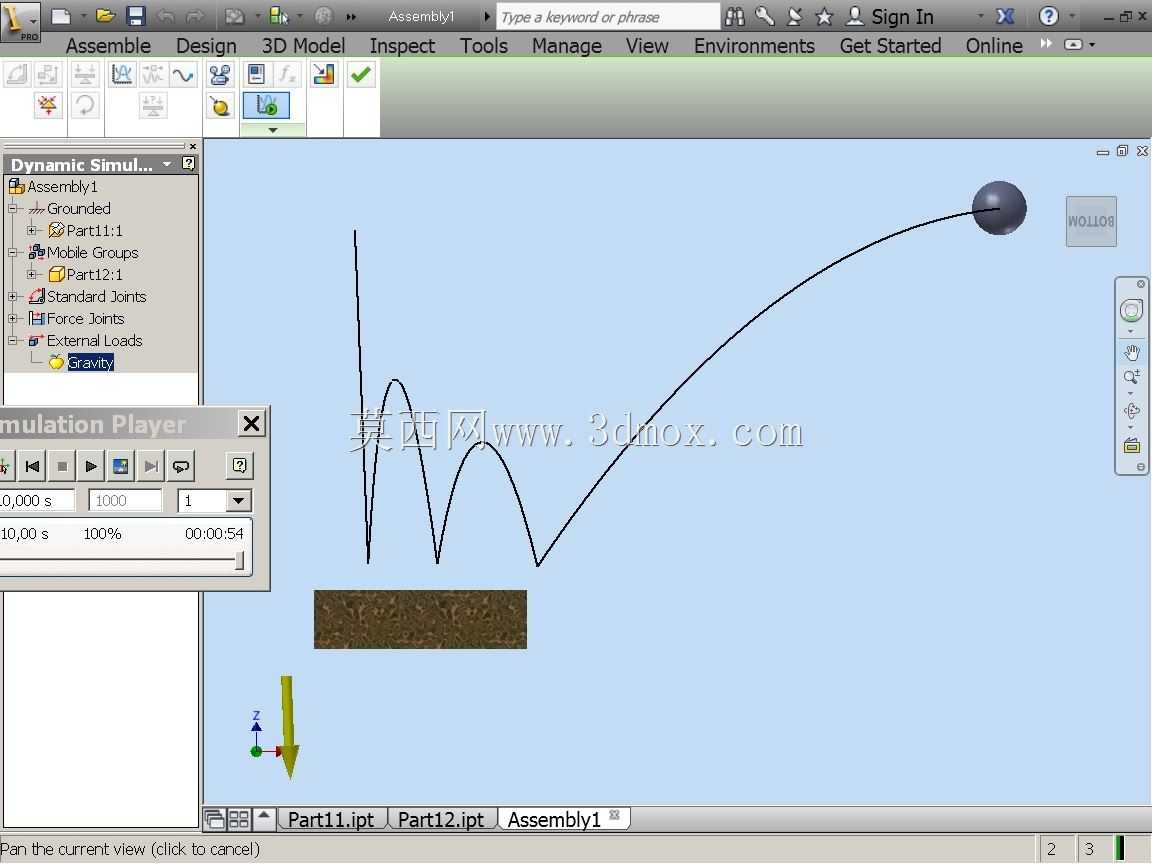Click the Unknown Force yellow ball icon

(220, 106)
